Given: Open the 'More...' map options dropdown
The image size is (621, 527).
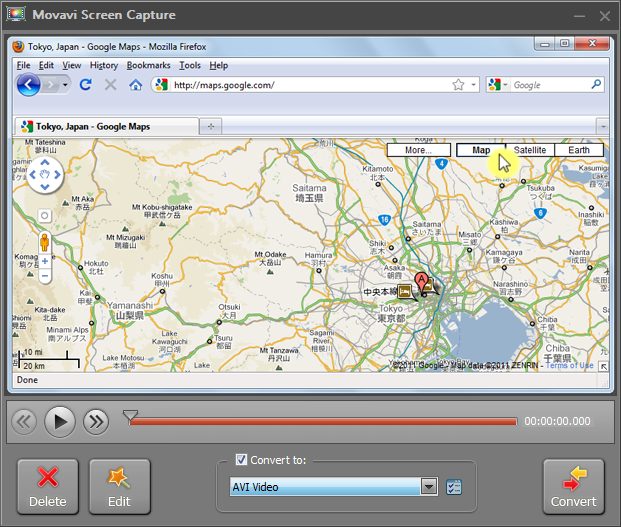Looking at the screenshot, I should point(419,150).
